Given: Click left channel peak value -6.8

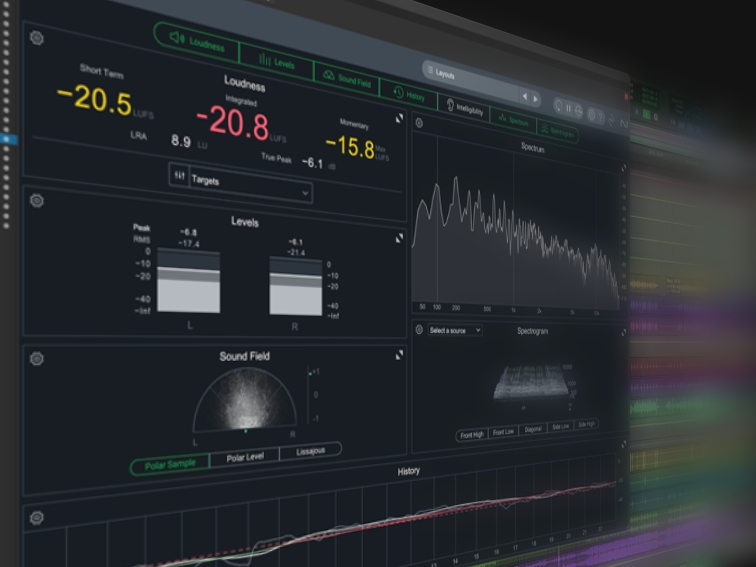Looking at the screenshot, I should click(x=188, y=232).
